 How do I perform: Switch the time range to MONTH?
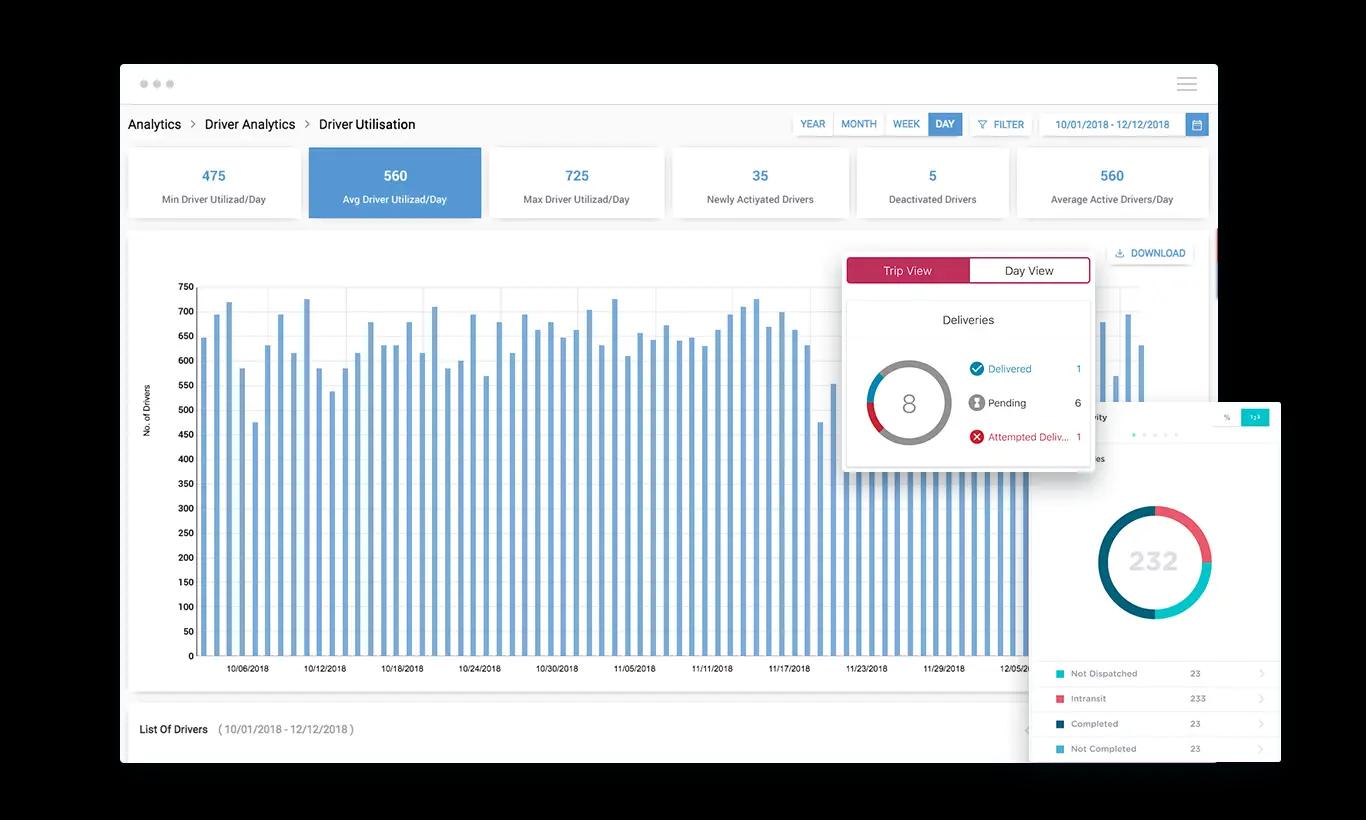pos(859,124)
